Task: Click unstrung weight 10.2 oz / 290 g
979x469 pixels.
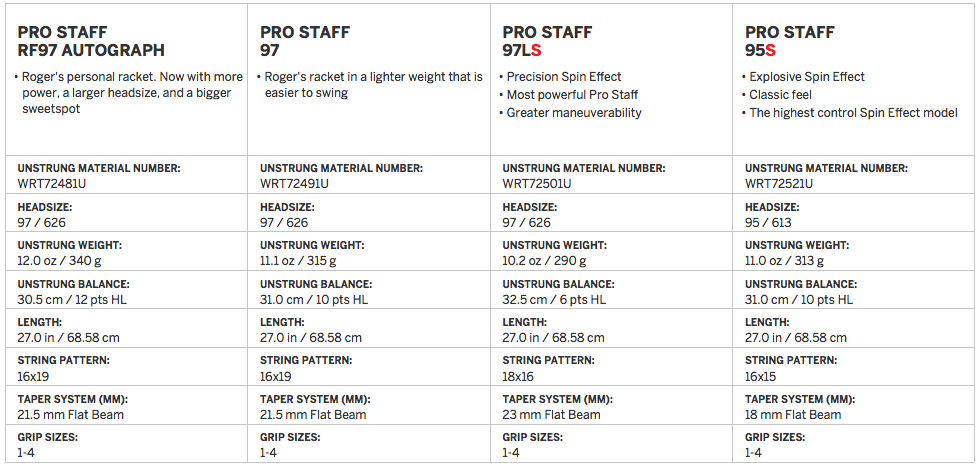Action: coord(544,261)
